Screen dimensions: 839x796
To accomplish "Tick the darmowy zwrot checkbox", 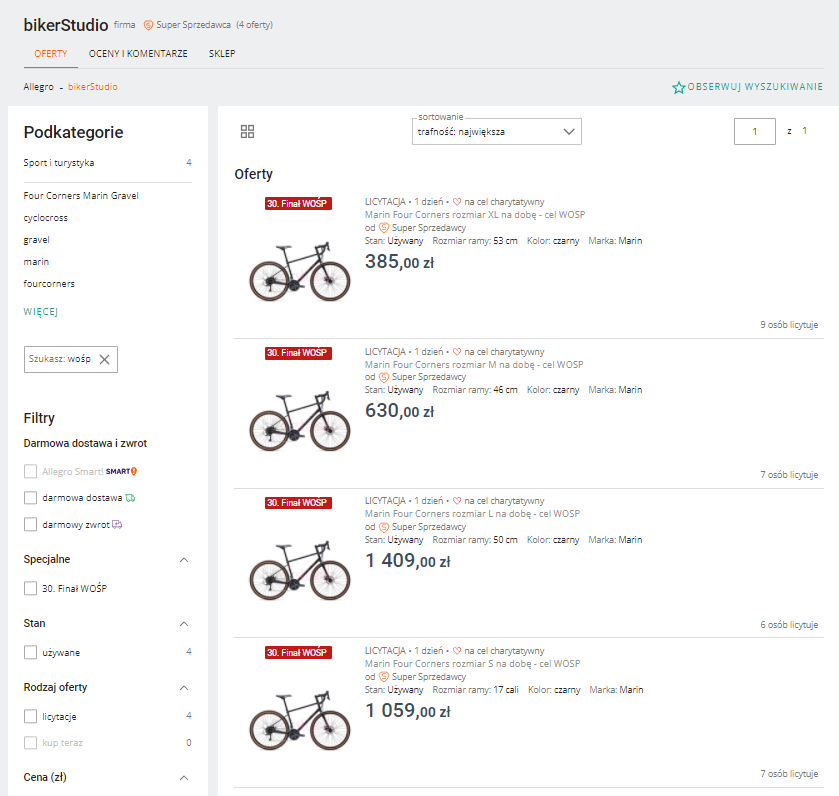I will point(31,524).
